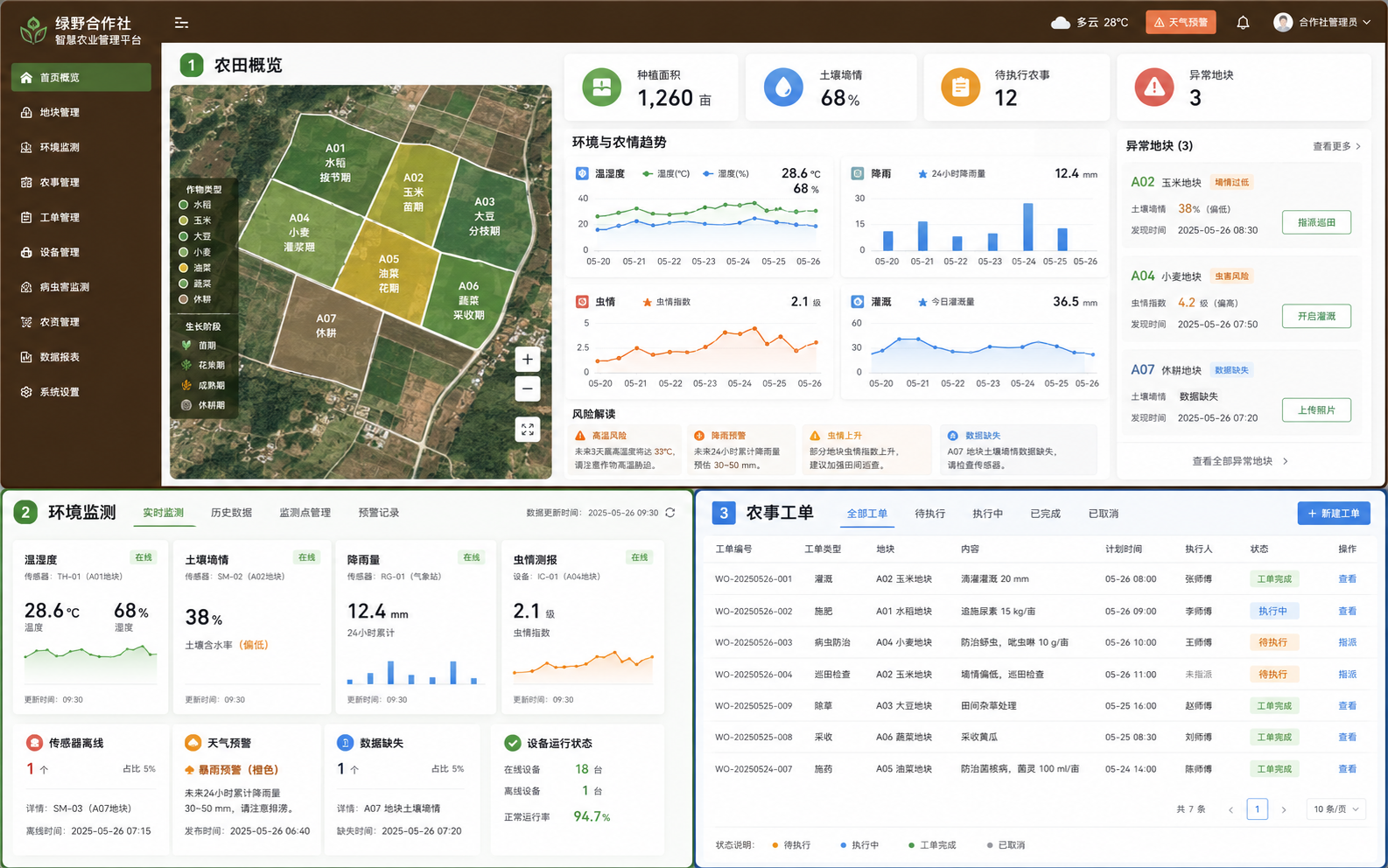Click the 设备管理 sidebar icon
Viewport: 1388px width, 868px height.
pyautogui.click(x=26, y=252)
